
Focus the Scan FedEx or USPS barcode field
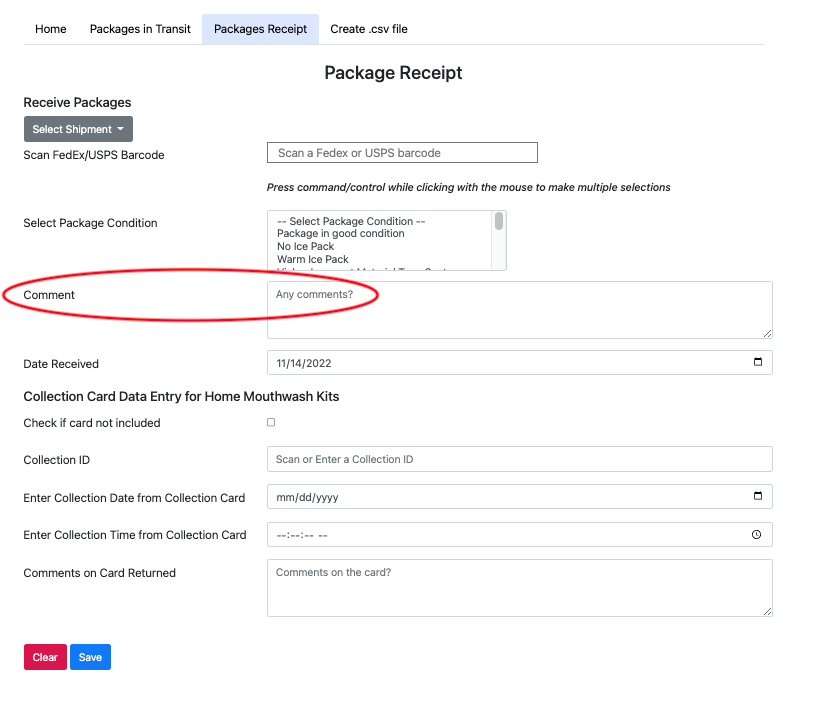pyautogui.click(x=402, y=152)
